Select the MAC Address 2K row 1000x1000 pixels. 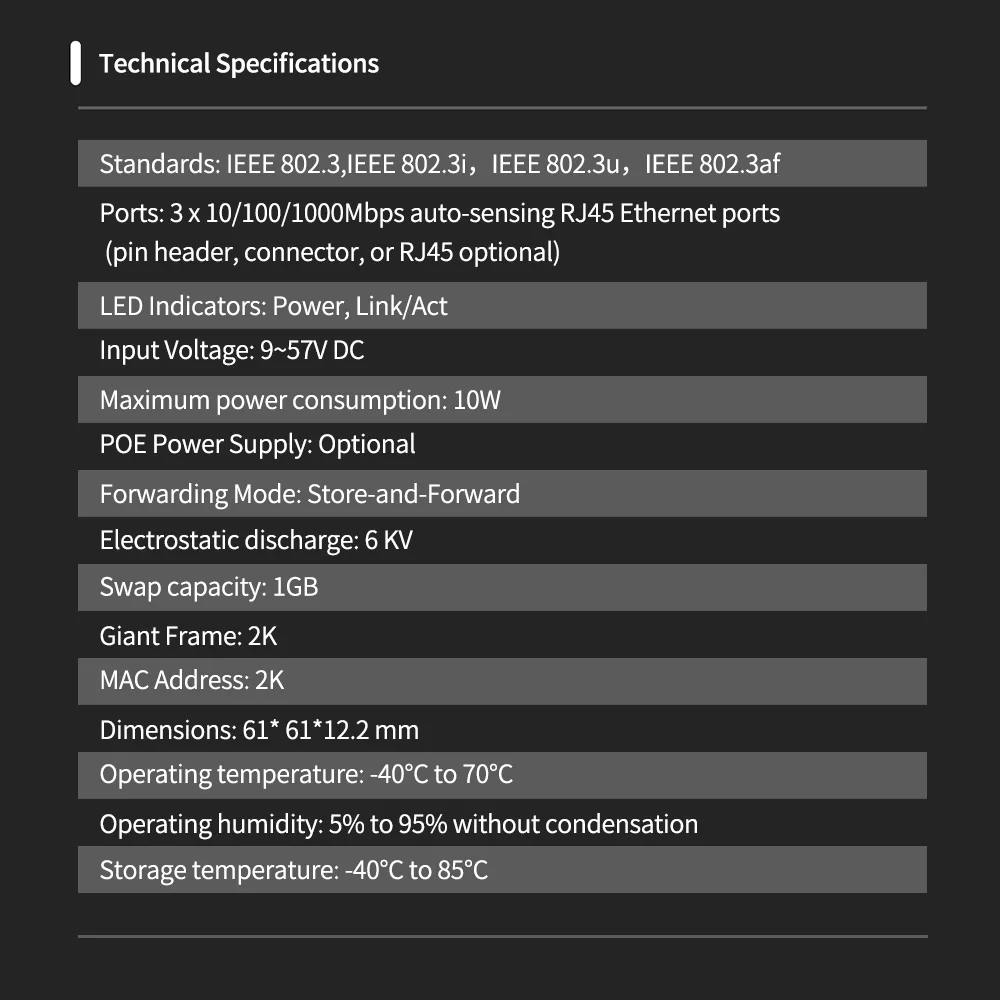pyautogui.click(x=502, y=681)
